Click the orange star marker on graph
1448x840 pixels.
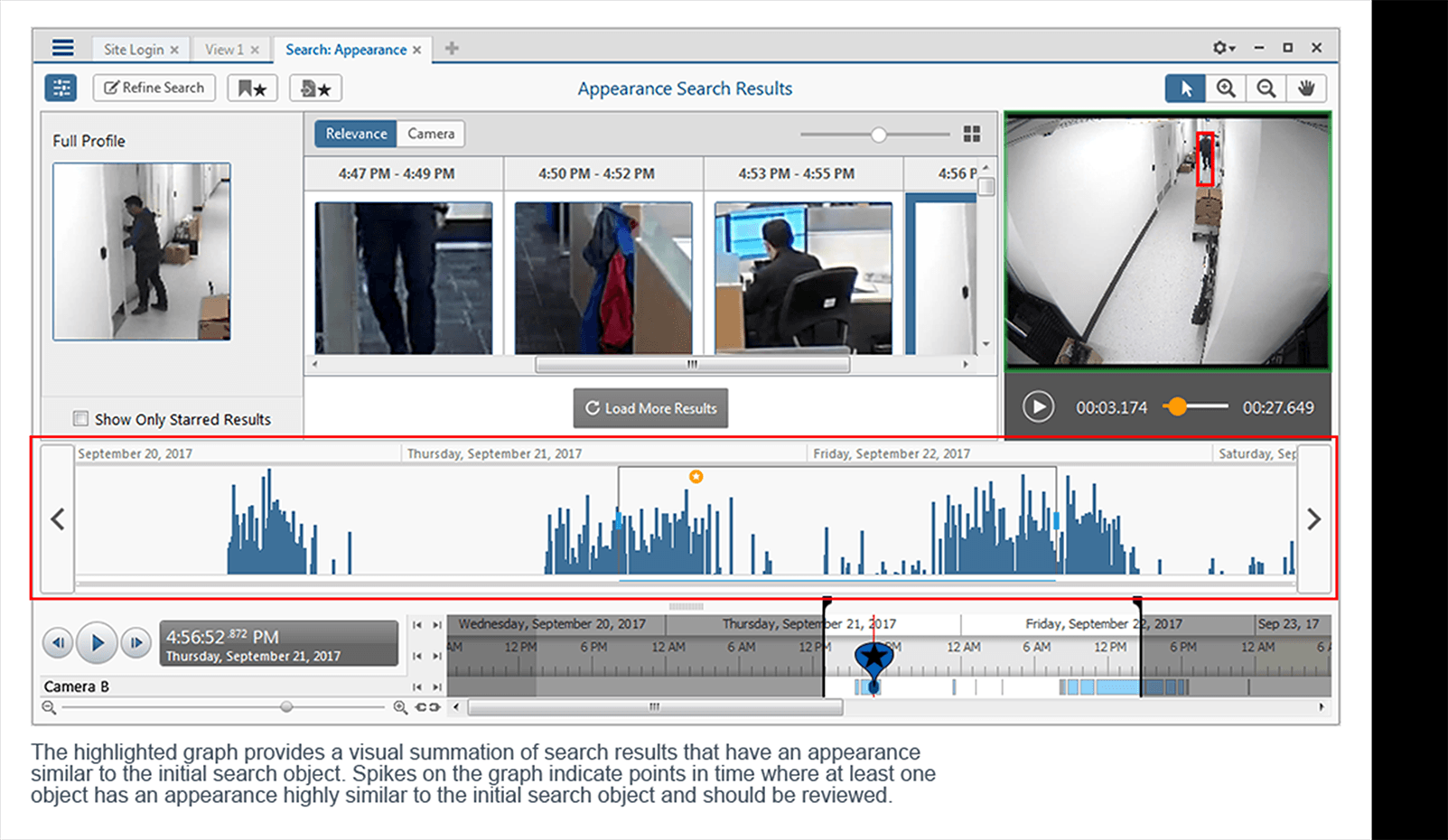696,476
